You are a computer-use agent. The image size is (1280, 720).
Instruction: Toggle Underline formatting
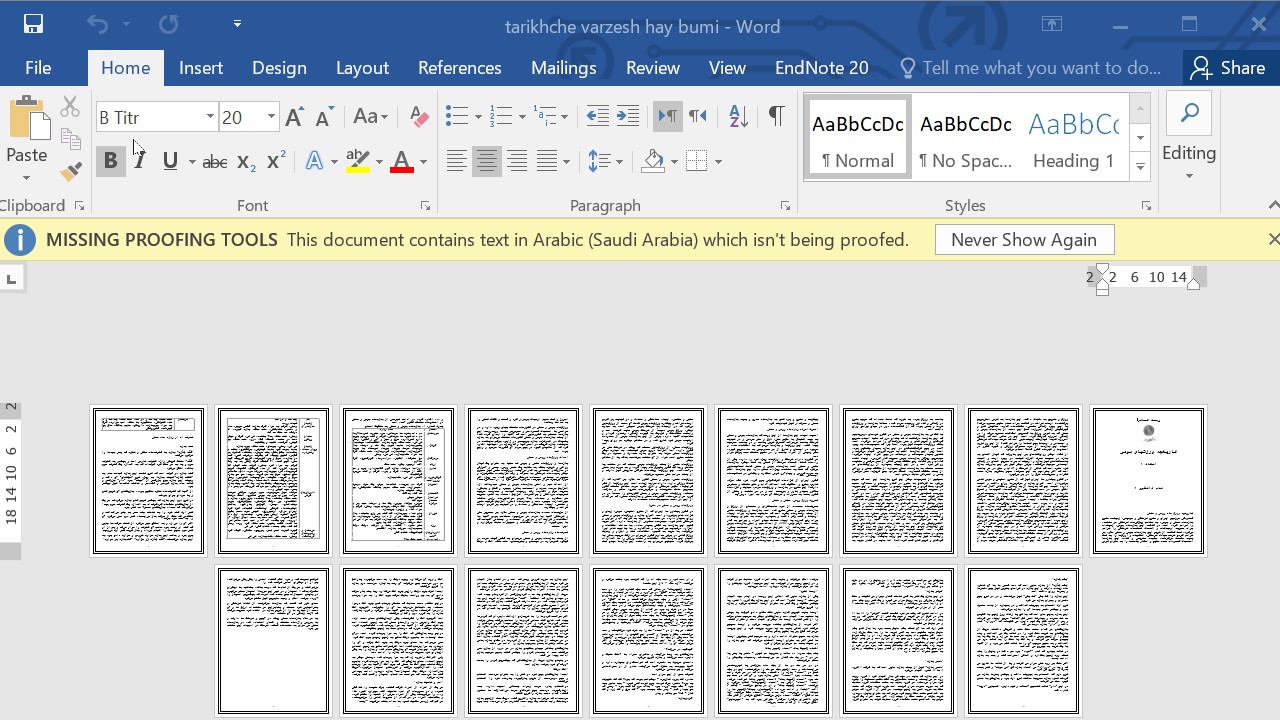[170, 161]
